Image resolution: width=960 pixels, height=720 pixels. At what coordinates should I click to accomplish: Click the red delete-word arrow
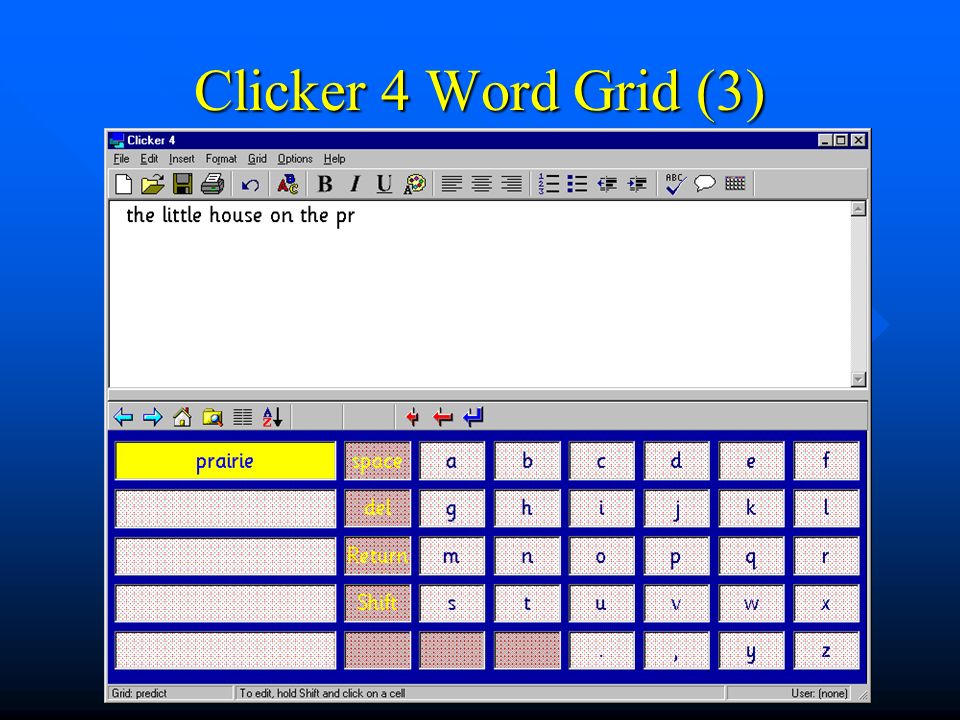point(443,417)
